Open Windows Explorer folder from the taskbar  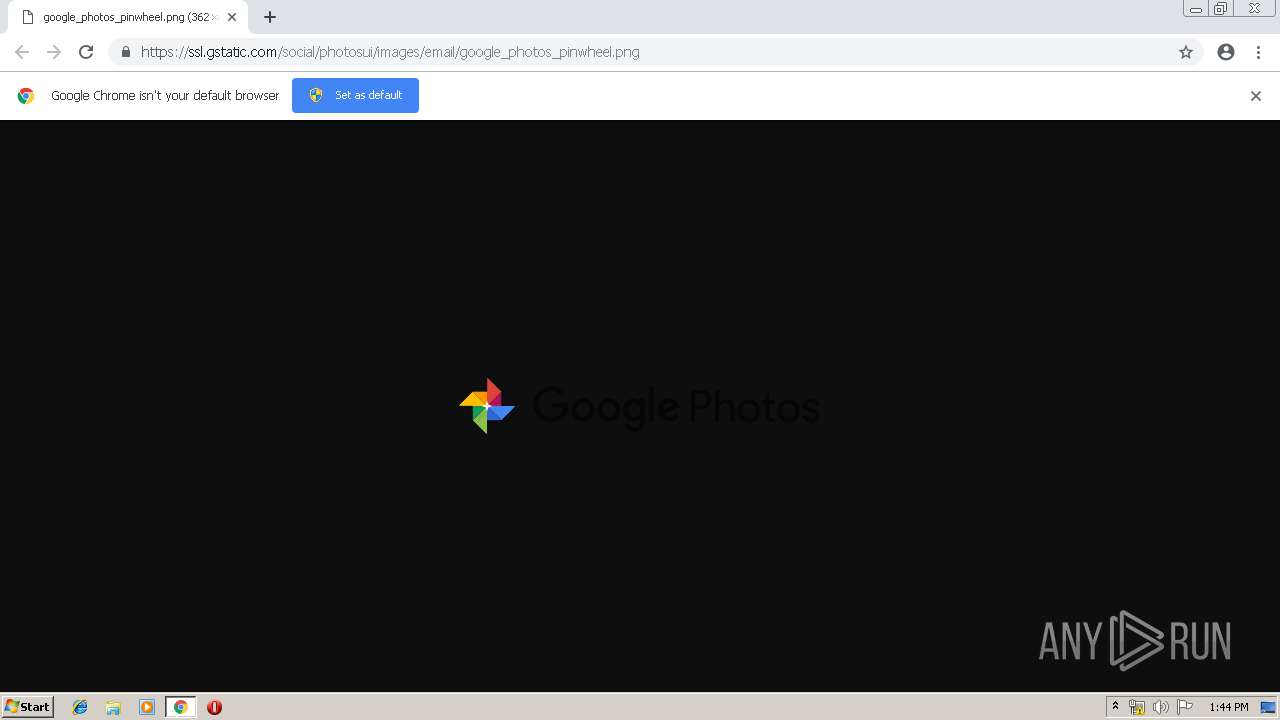click(x=113, y=707)
